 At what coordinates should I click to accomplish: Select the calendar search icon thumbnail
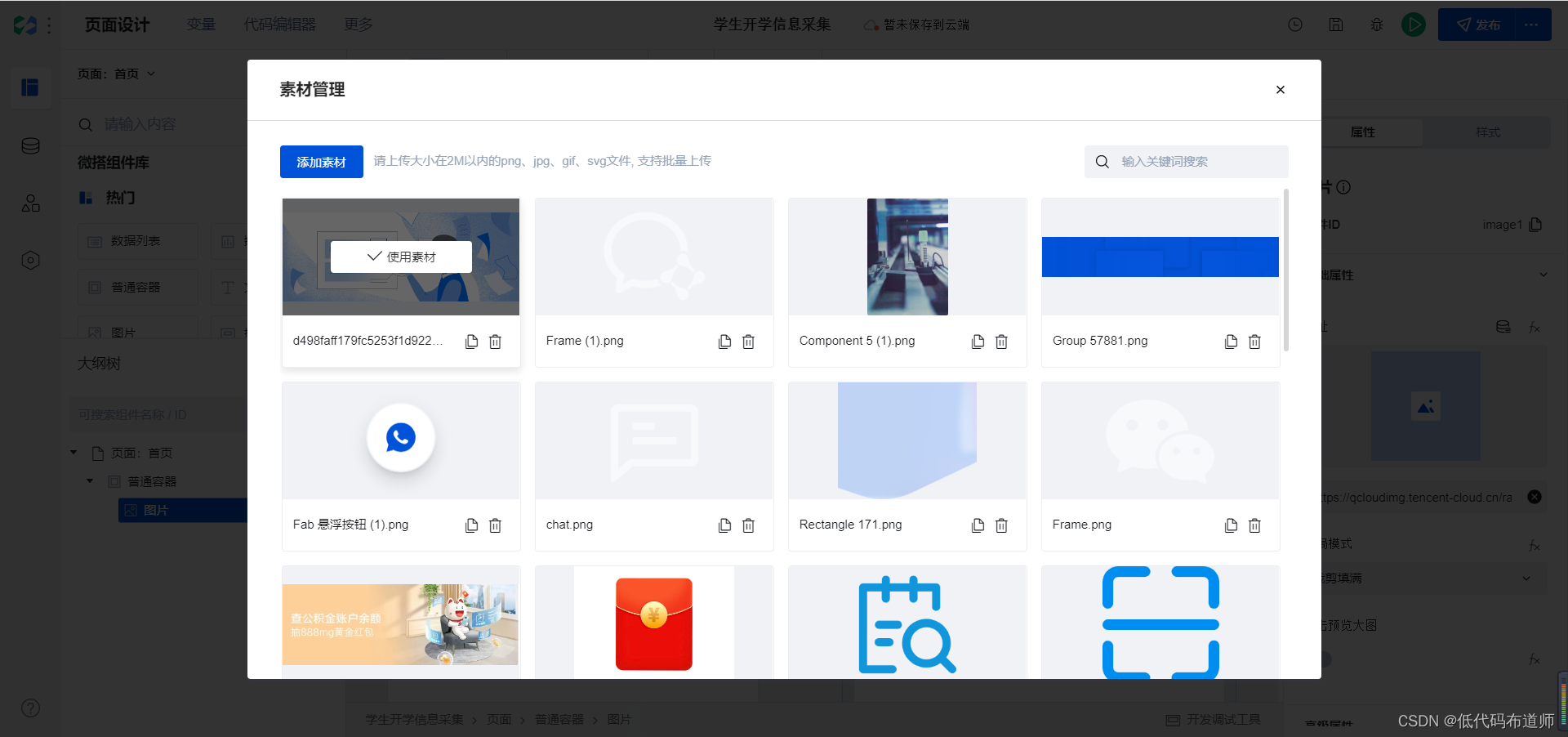907,623
